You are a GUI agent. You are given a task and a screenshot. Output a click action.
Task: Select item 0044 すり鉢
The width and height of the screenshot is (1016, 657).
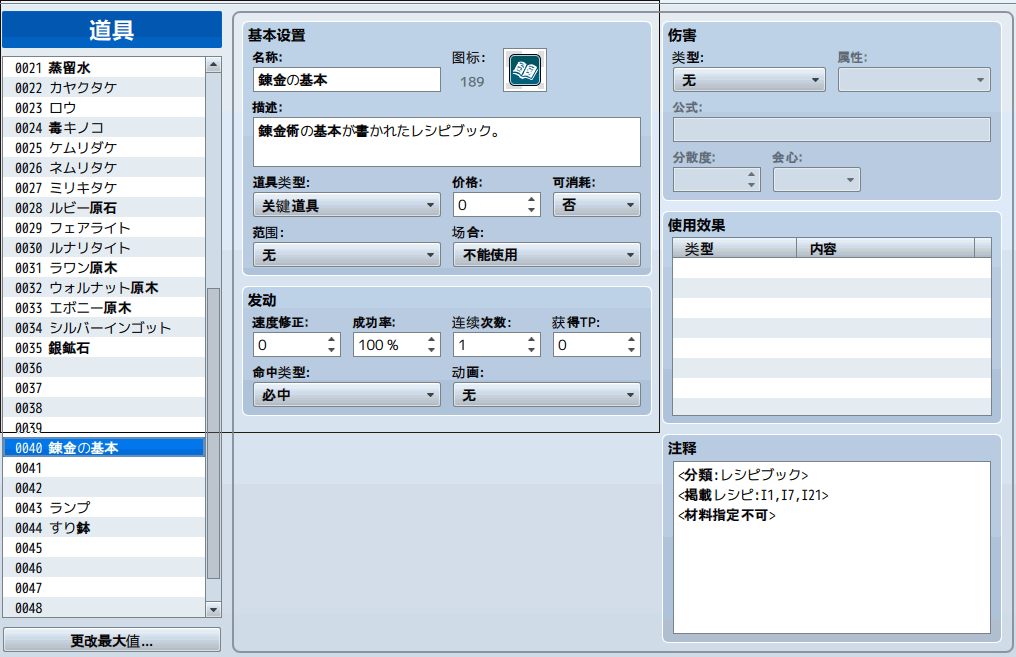[x=104, y=528]
